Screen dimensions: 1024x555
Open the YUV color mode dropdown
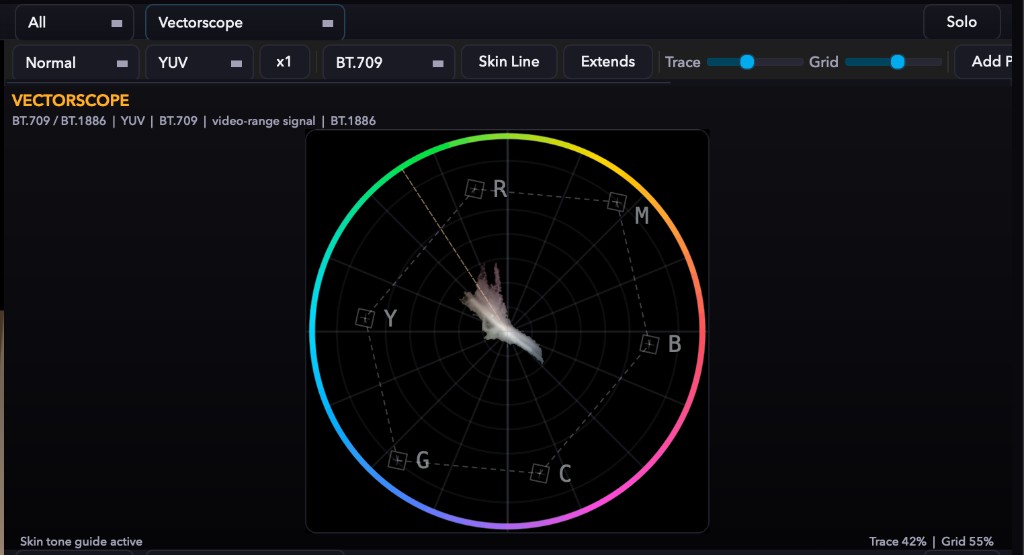click(199, 63)
